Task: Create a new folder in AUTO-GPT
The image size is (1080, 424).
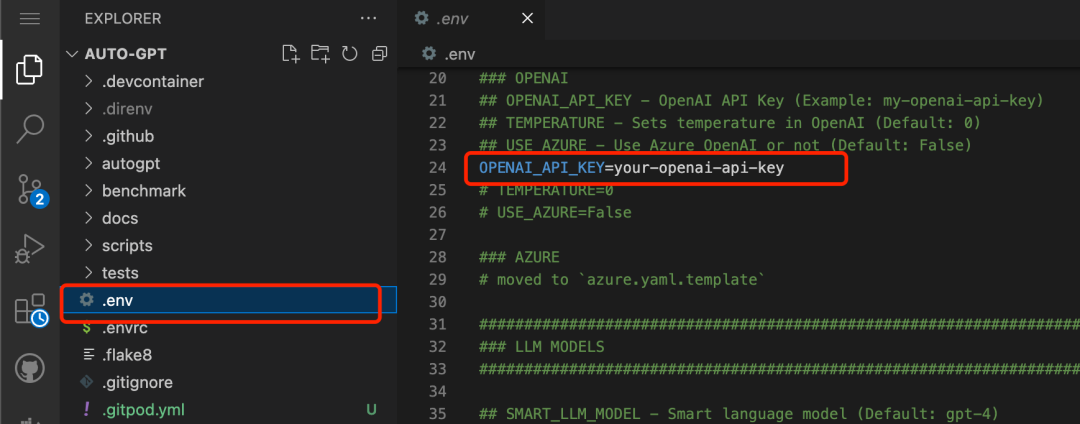Action: click(x=320, y=54)
